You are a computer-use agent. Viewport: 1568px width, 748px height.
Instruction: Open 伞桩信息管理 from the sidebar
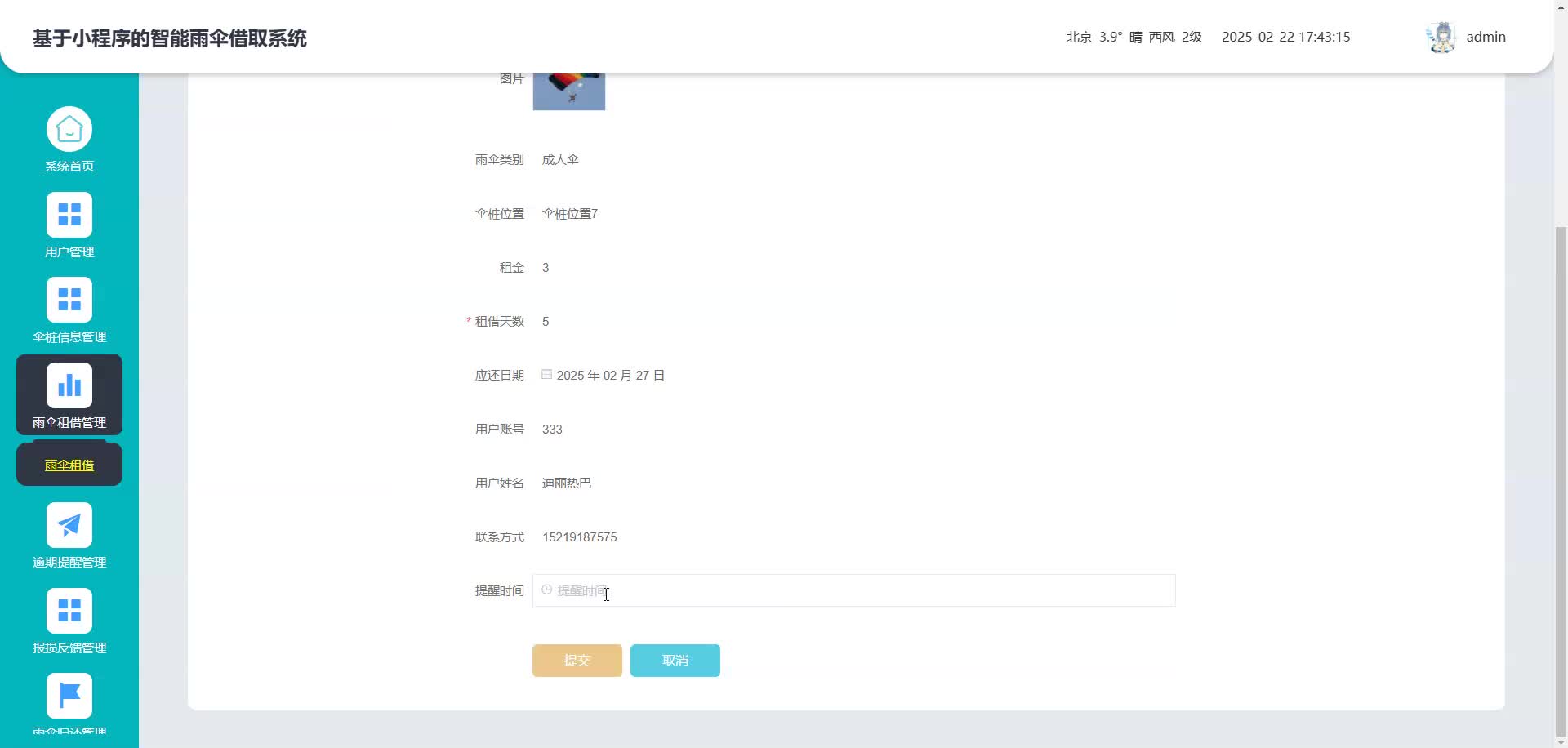[x=69, y=299]
